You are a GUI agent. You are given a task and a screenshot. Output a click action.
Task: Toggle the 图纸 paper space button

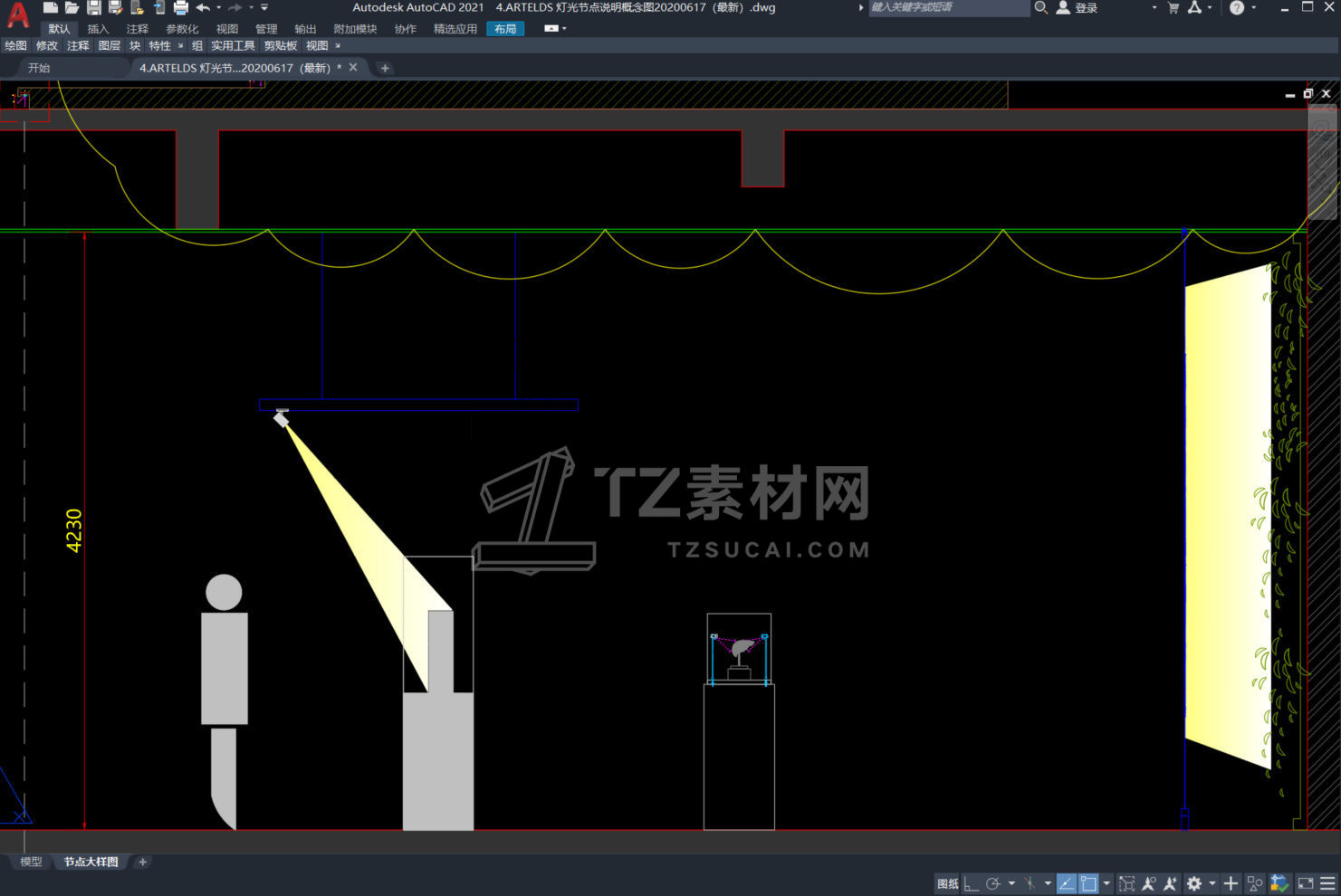pyautogui.click(x=947, y=883)
